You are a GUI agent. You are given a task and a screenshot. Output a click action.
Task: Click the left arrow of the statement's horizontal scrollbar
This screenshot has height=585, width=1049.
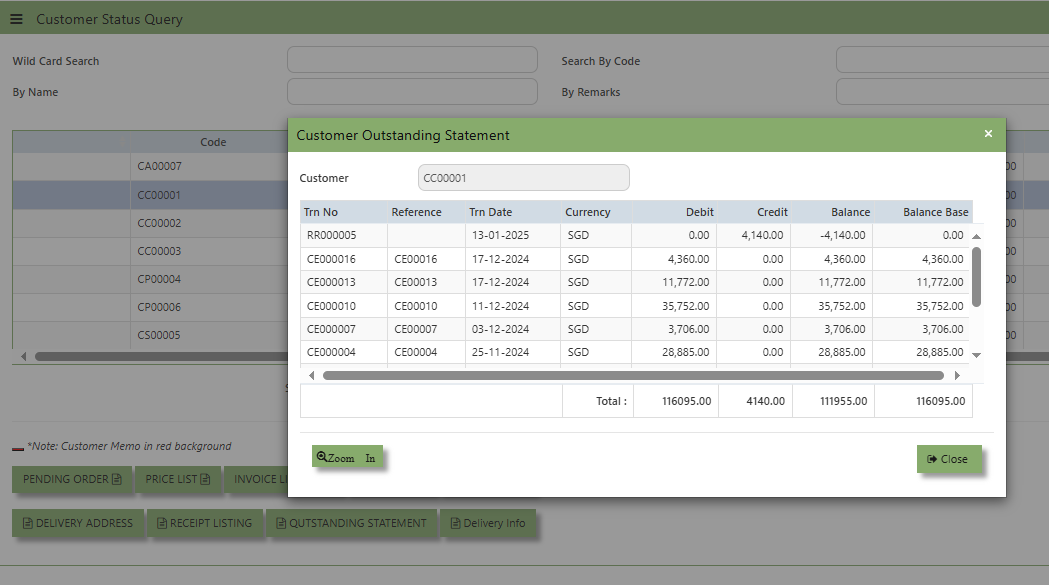(x=311, y=376)
